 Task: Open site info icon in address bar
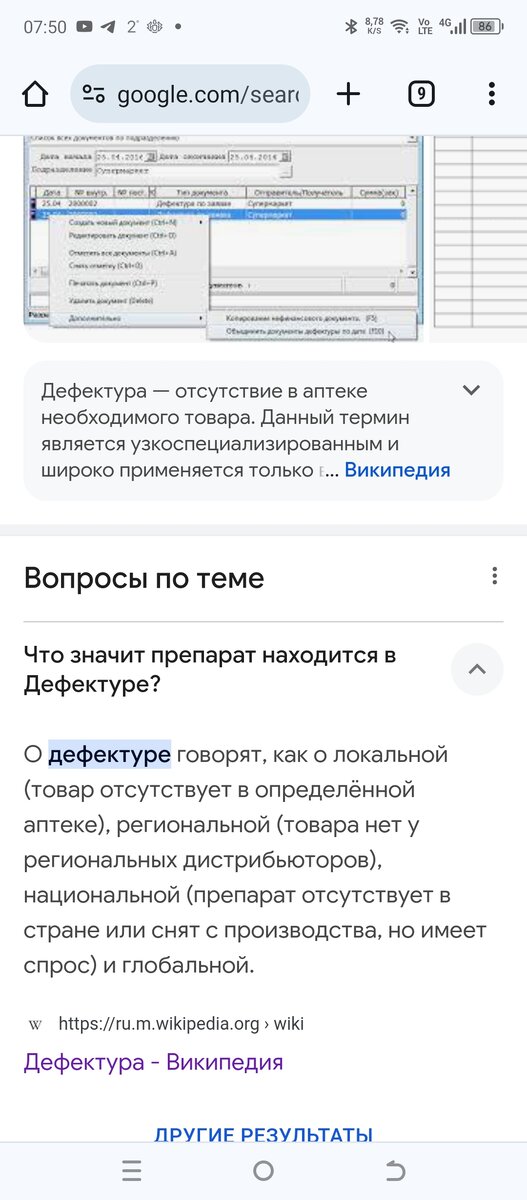pos(94,95)
